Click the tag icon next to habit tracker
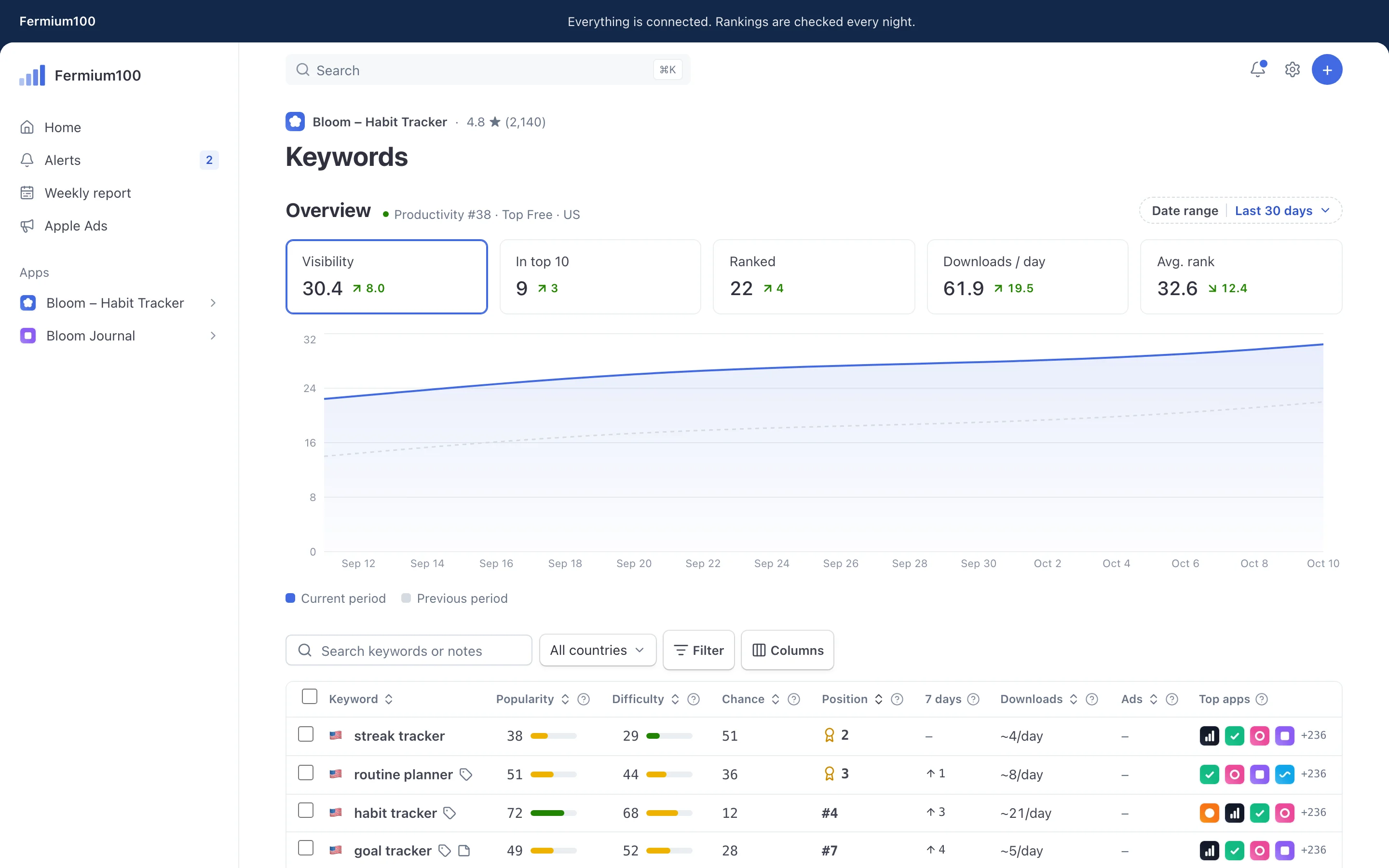 tap(450, 813)
